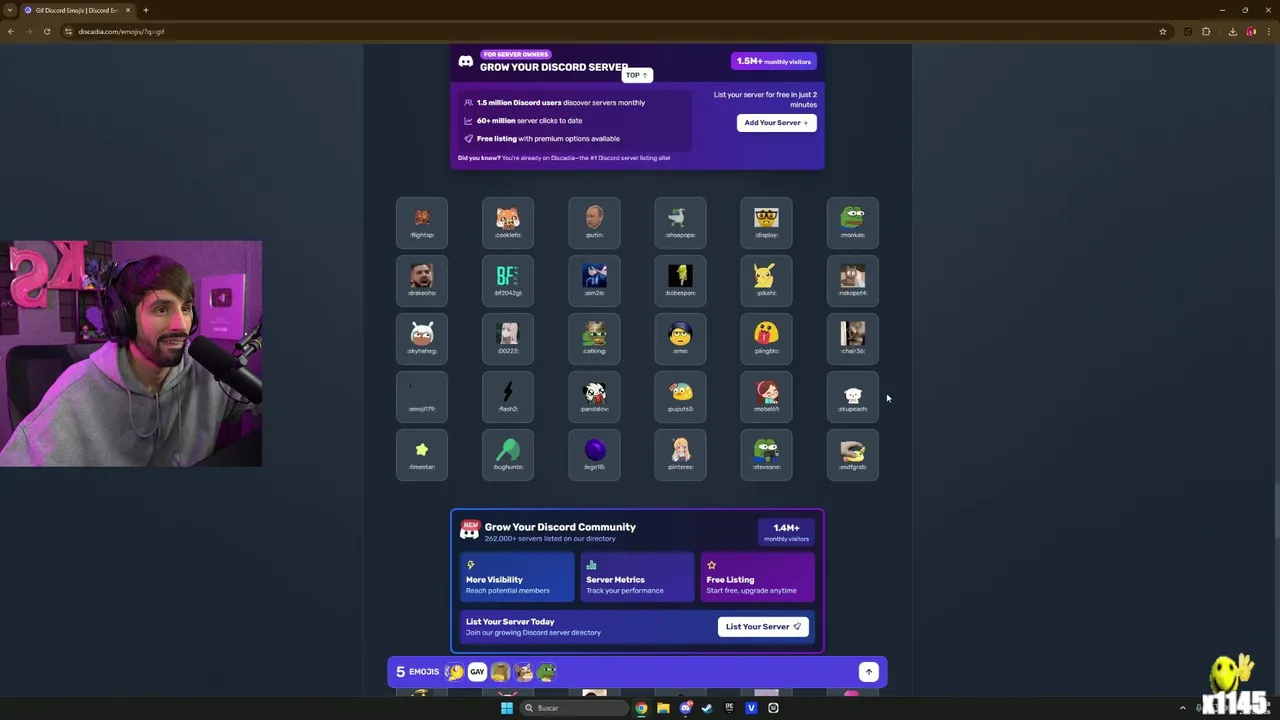Image resolution: width=1280 pixels, height=720 pixels.
Task: Pick the :chair36: emoji
Action: (853, 339)
